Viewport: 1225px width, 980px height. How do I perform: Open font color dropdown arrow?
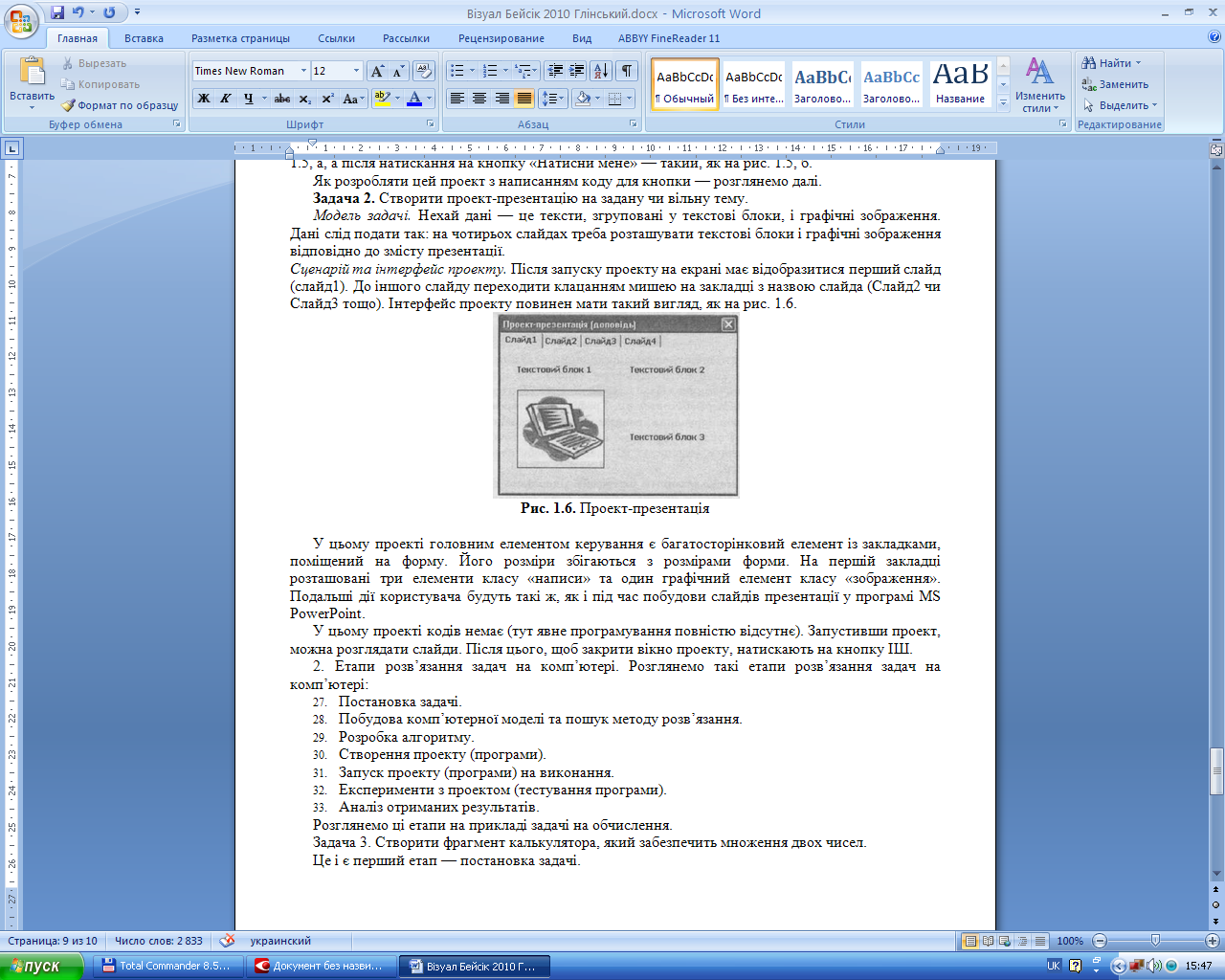(x=429, y=99)
